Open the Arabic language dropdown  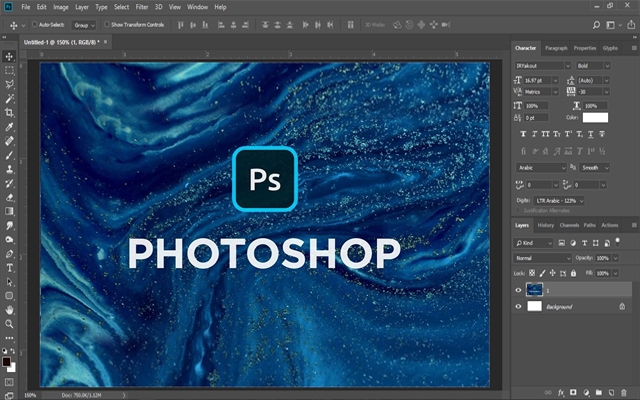pyautogui.click(x=541, y=168)
